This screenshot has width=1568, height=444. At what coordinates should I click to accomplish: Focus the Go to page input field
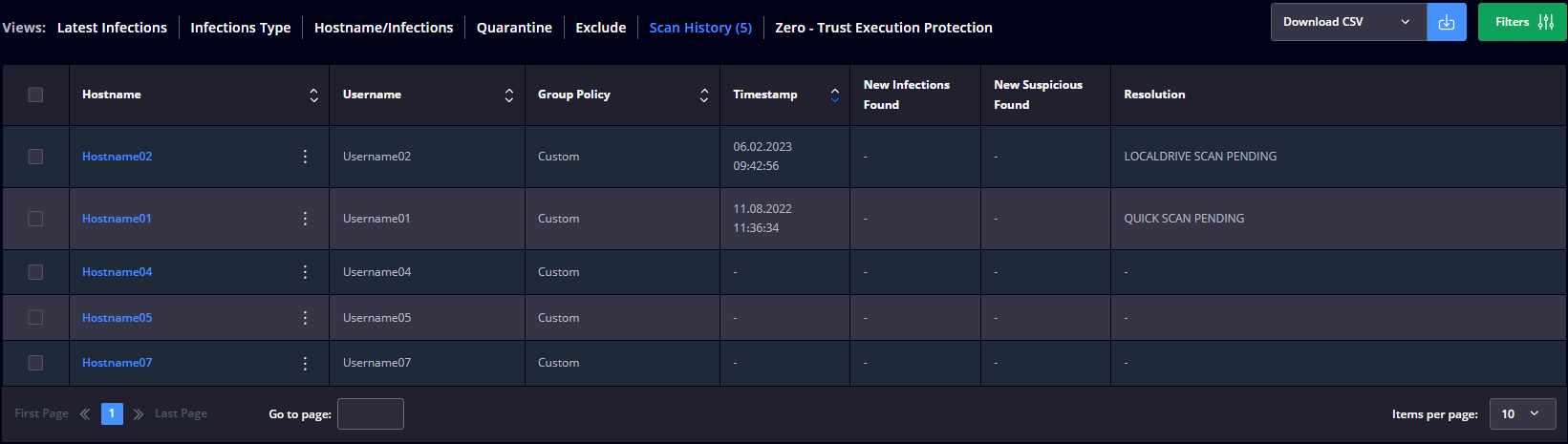(371, 413)
